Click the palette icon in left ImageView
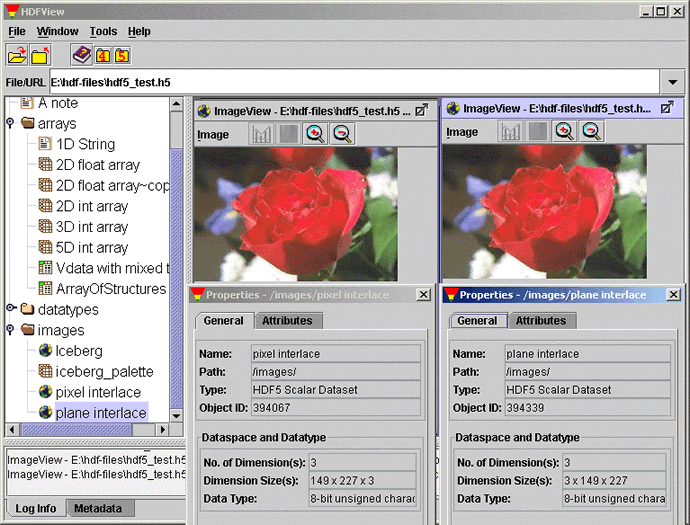Screen dimensions: 690x525 [x=289, y=133]
